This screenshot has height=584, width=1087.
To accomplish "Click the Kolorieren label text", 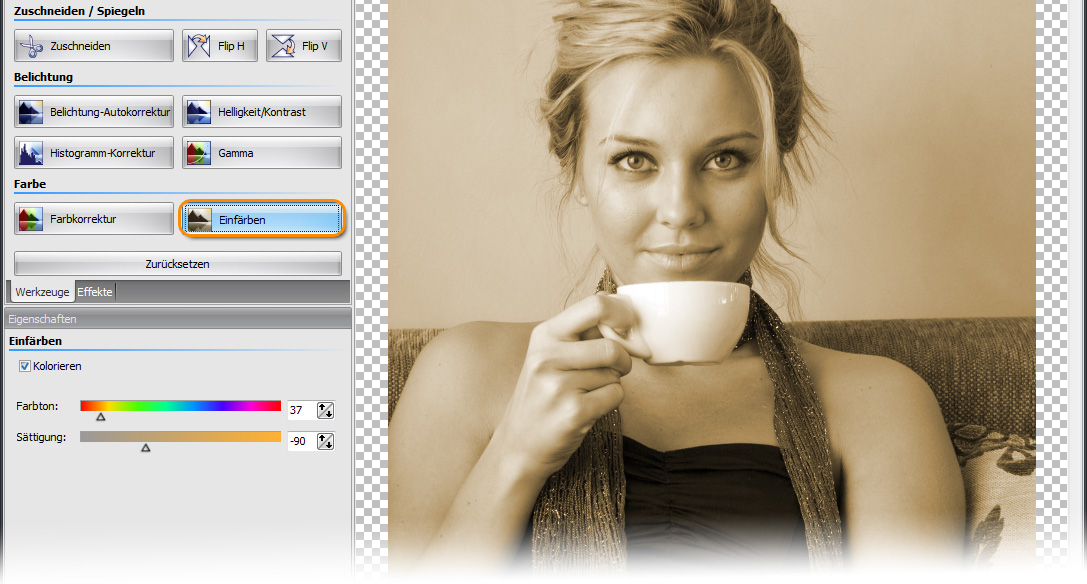I will pyautogui.click(x=58, y=366).
